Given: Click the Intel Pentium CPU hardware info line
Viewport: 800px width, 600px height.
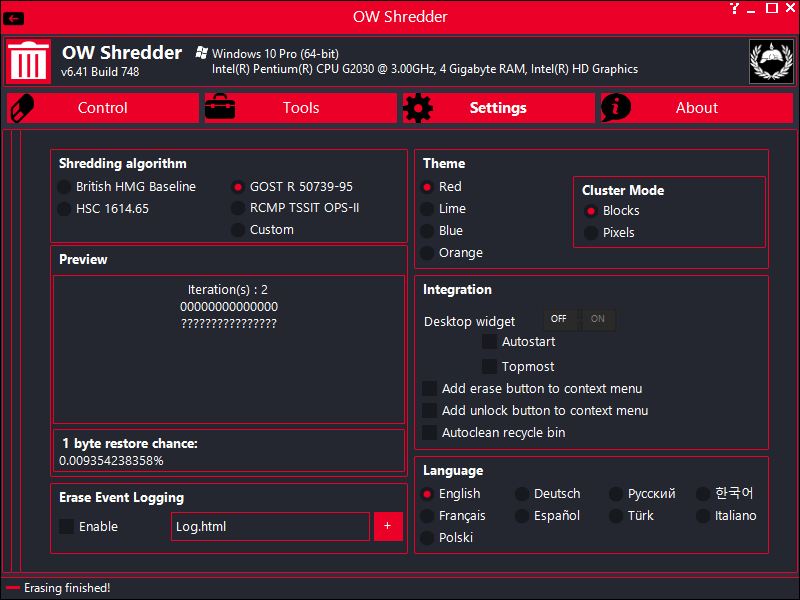Looking at the screenshot, I should [x=425, y=69].
